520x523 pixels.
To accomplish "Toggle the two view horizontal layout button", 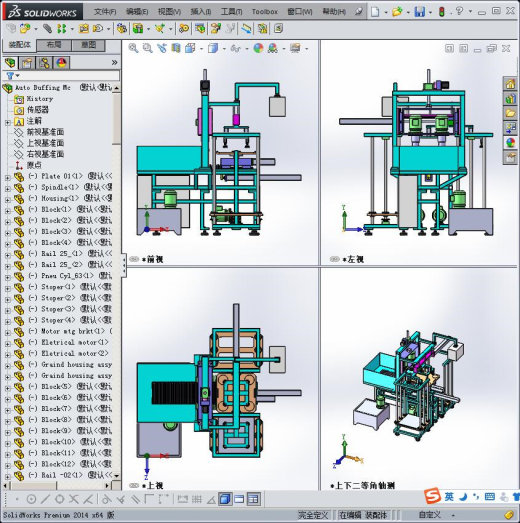I will [x=239, y=499].
